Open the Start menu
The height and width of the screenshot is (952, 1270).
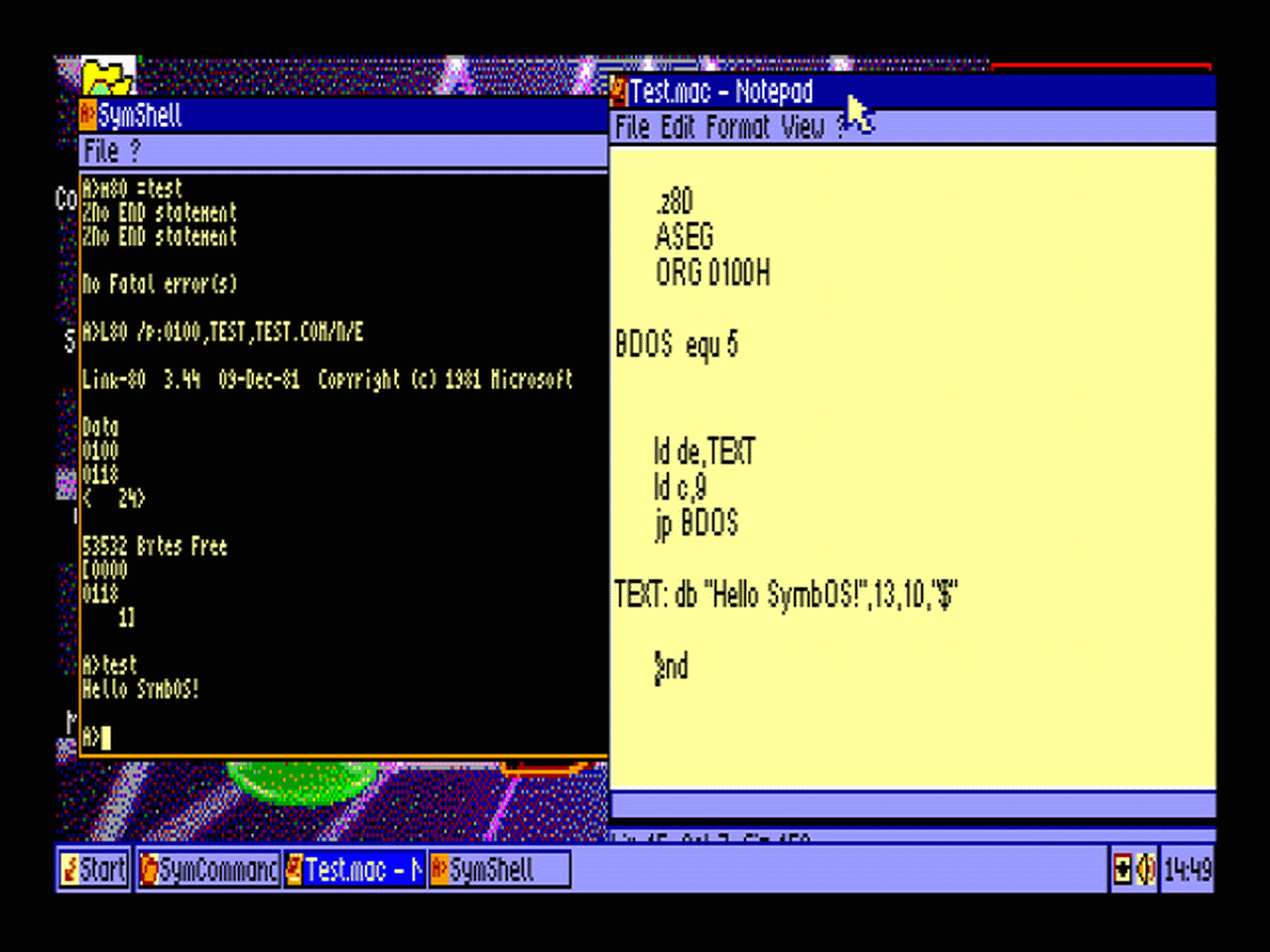(x=94, y=870)
